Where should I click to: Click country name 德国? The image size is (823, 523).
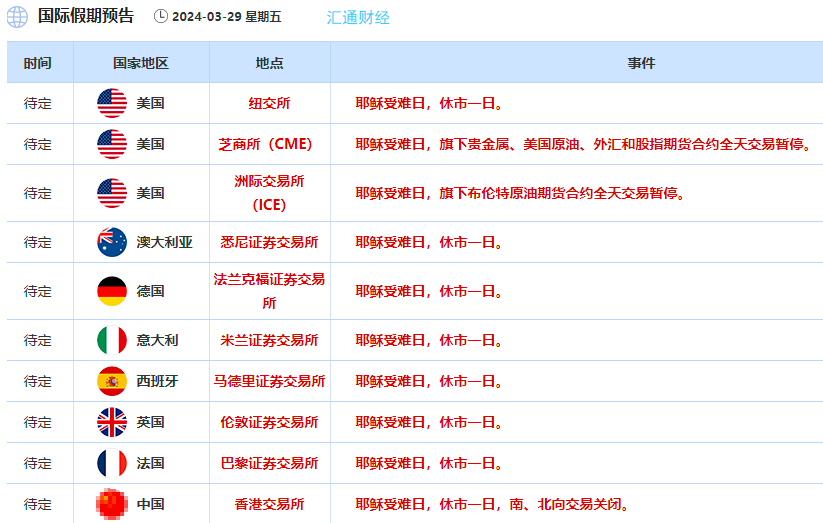(151, 291)
